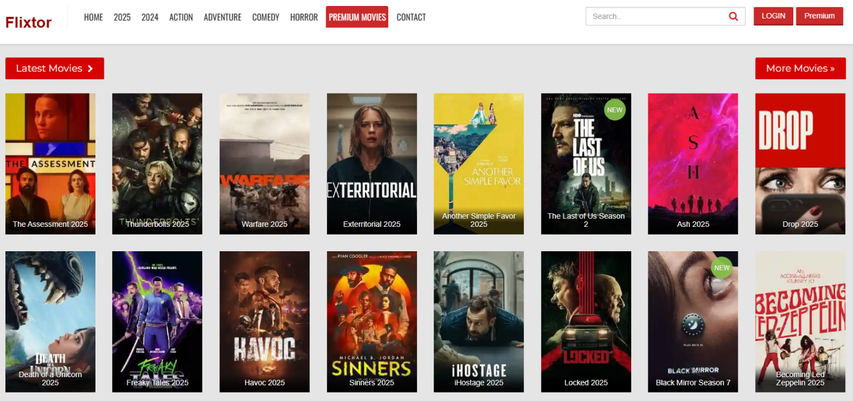Open Becoming Led Zeppelin 2025 poster
The height and width of the screenshot is (401, 853).
click(800, 322)
